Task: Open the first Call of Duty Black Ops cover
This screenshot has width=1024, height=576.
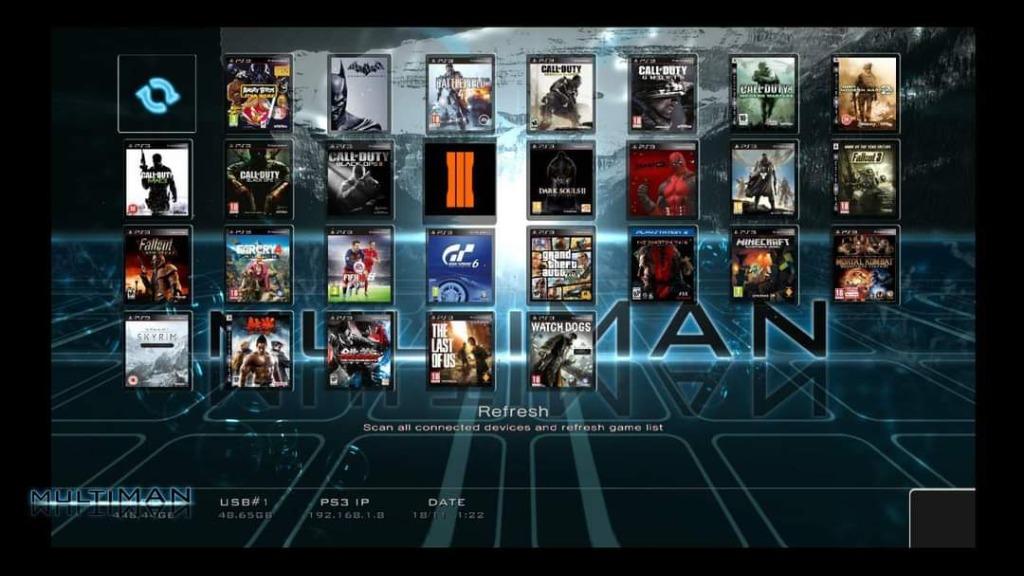Action: tap(259, 180)
